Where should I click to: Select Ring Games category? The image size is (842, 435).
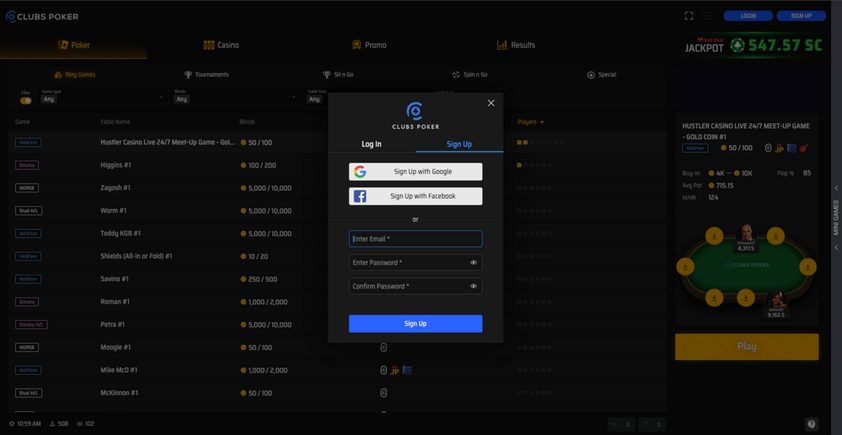(75, 75)
